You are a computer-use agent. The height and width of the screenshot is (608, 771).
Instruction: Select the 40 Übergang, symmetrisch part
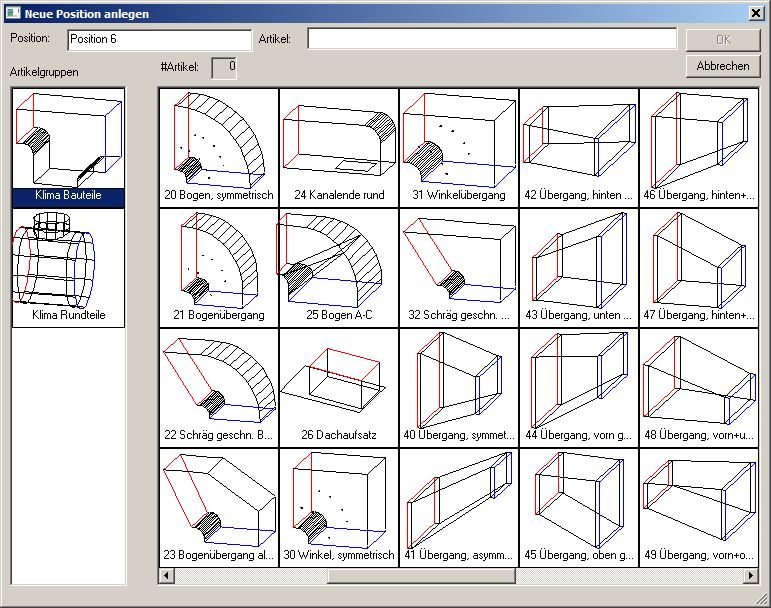pyautogui.click(x=459, y=387)
